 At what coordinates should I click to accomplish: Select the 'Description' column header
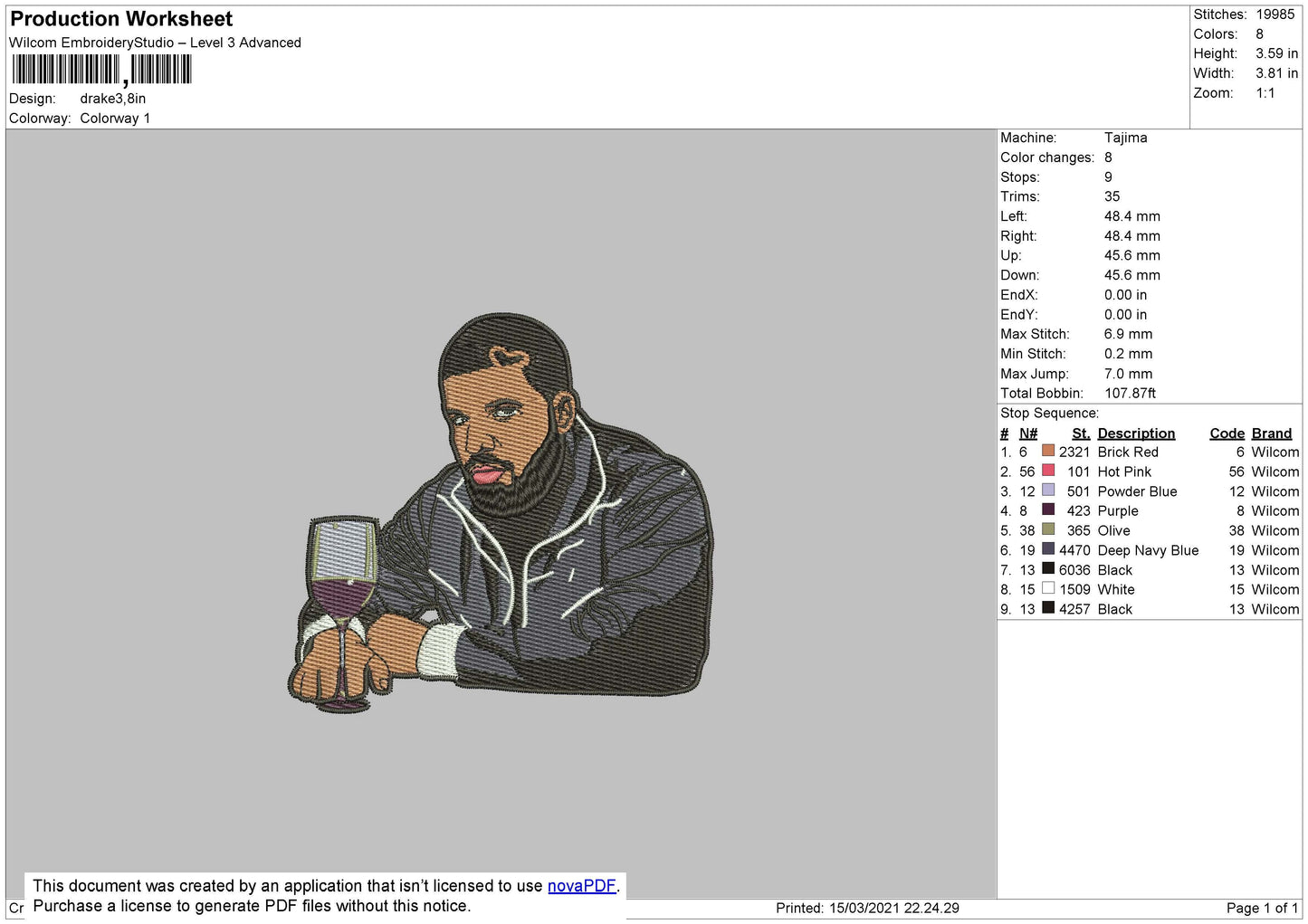(1136, 433)
